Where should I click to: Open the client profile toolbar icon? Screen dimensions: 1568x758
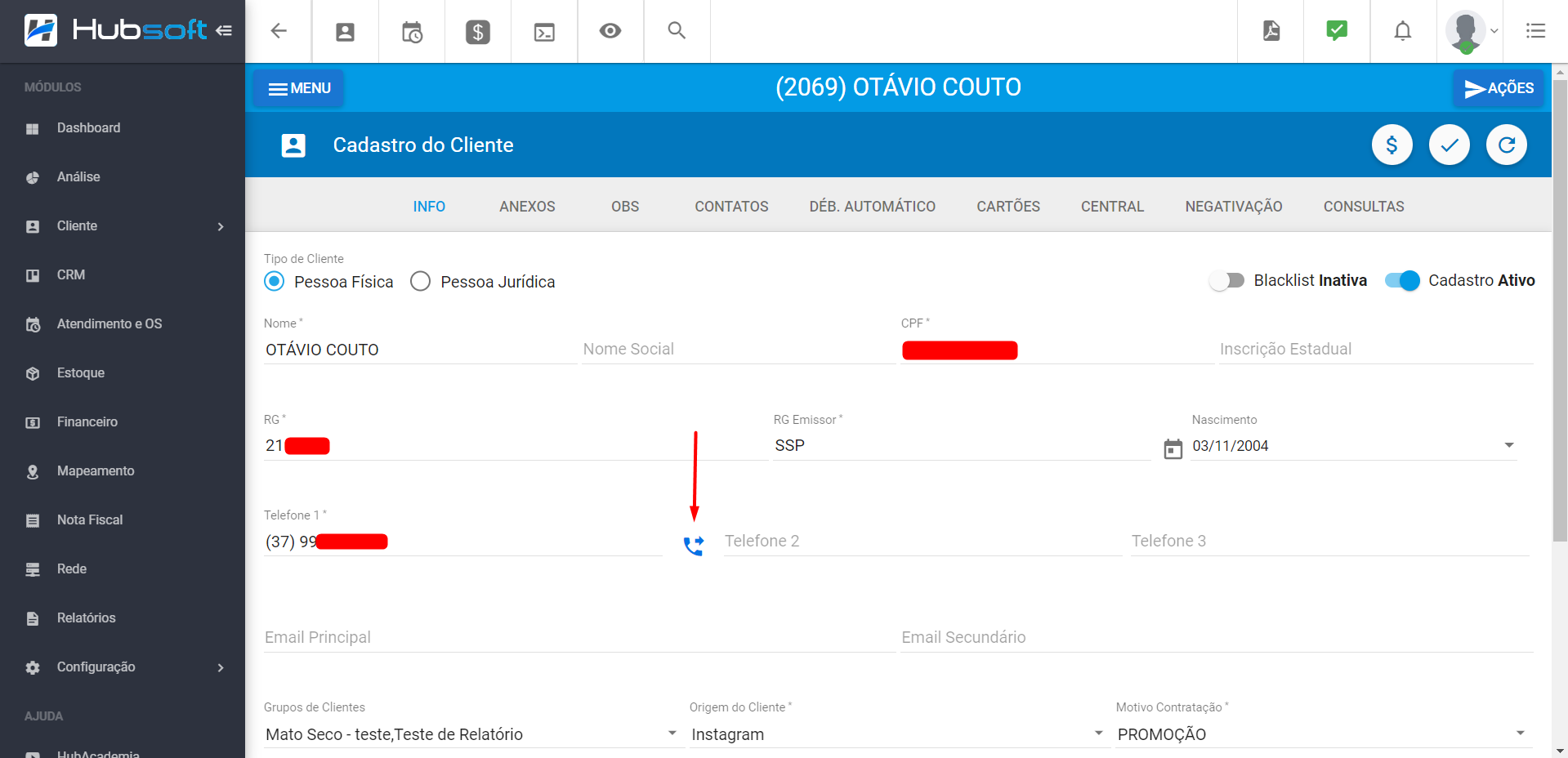346,32
